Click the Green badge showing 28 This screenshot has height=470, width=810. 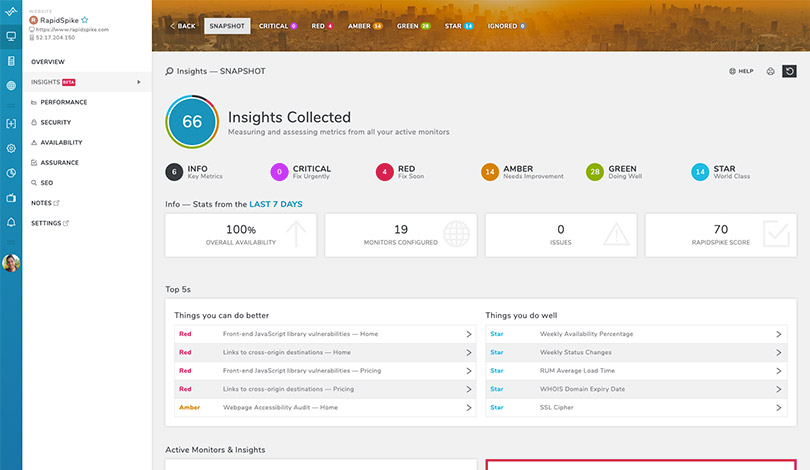(x=595, y=172)
